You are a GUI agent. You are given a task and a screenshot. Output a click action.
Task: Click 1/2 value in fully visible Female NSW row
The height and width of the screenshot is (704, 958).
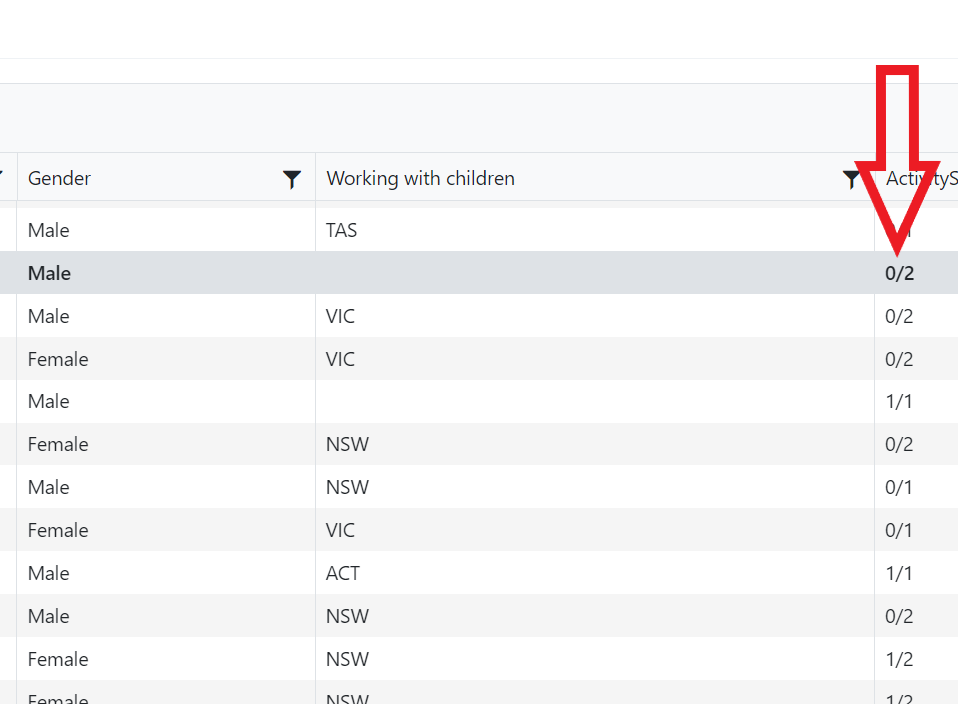[899, 659]
